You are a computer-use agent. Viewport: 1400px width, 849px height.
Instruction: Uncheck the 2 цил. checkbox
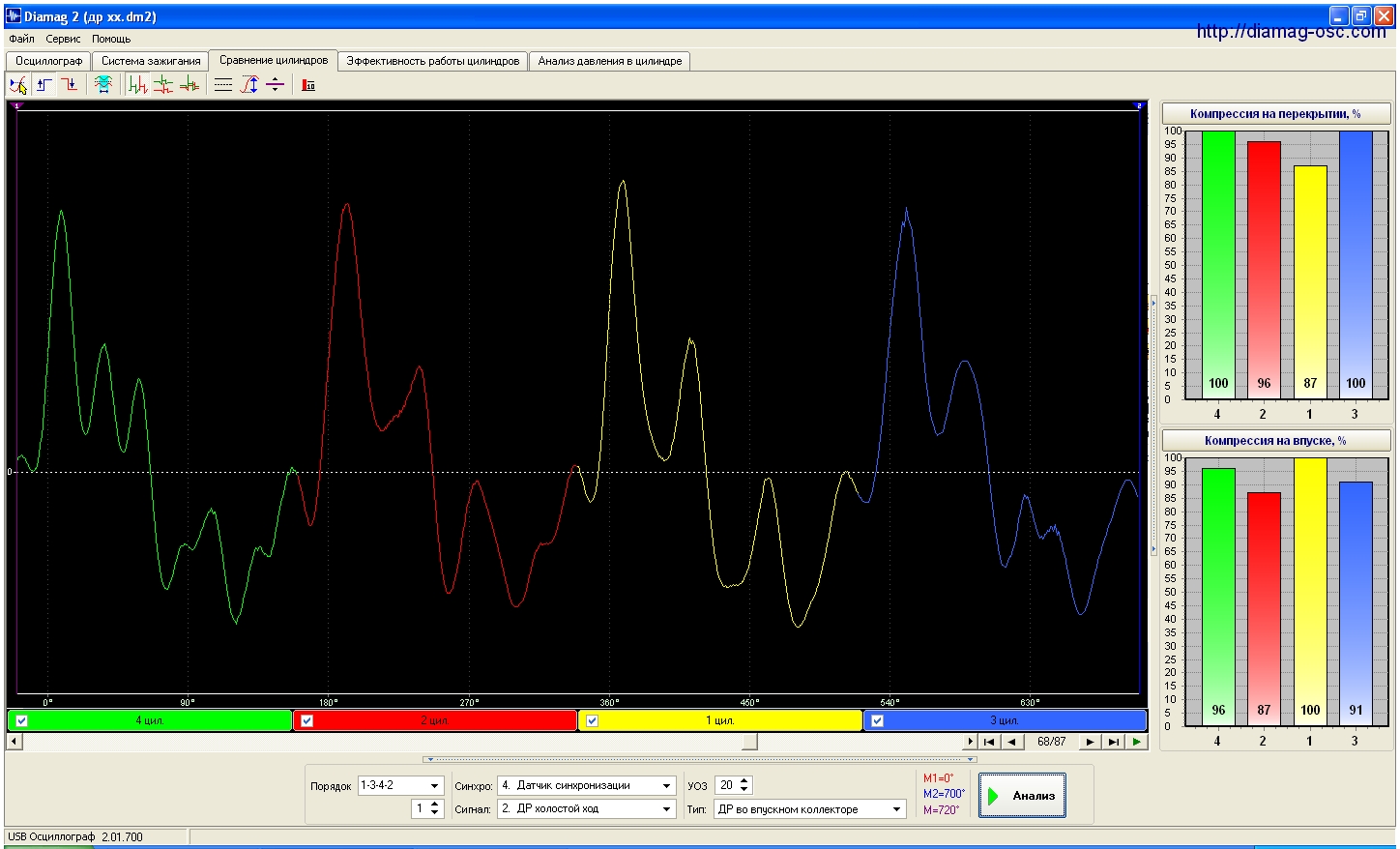[307, 720]
